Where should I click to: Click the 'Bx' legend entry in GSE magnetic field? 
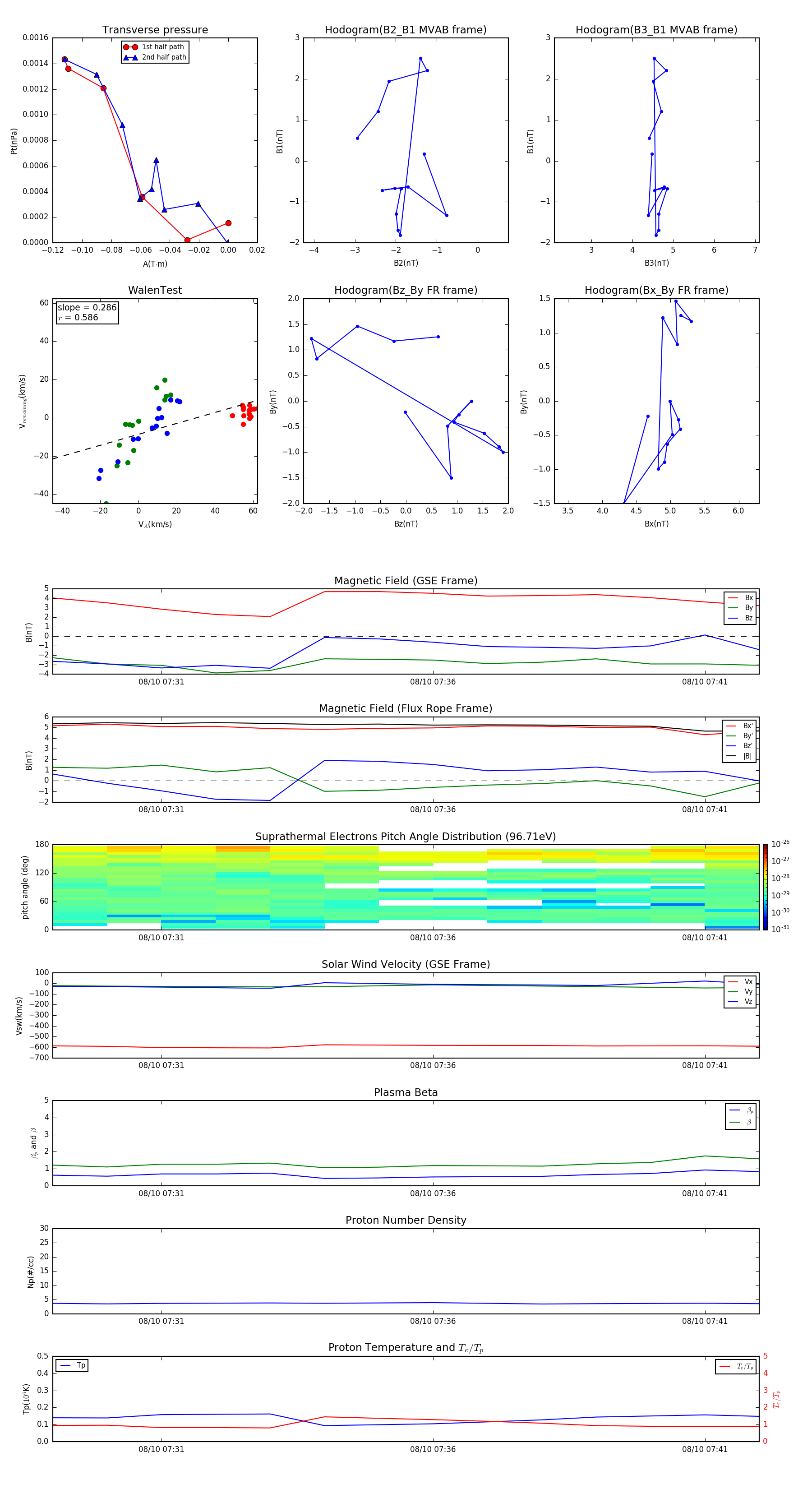740,598
